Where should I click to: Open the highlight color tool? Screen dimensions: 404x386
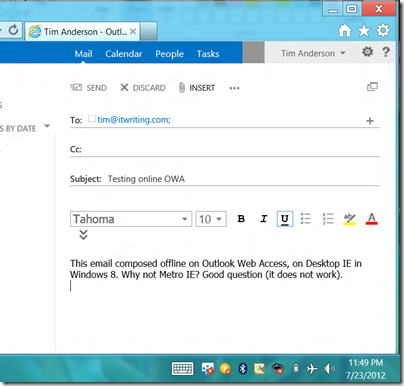(x=350, y=219)
